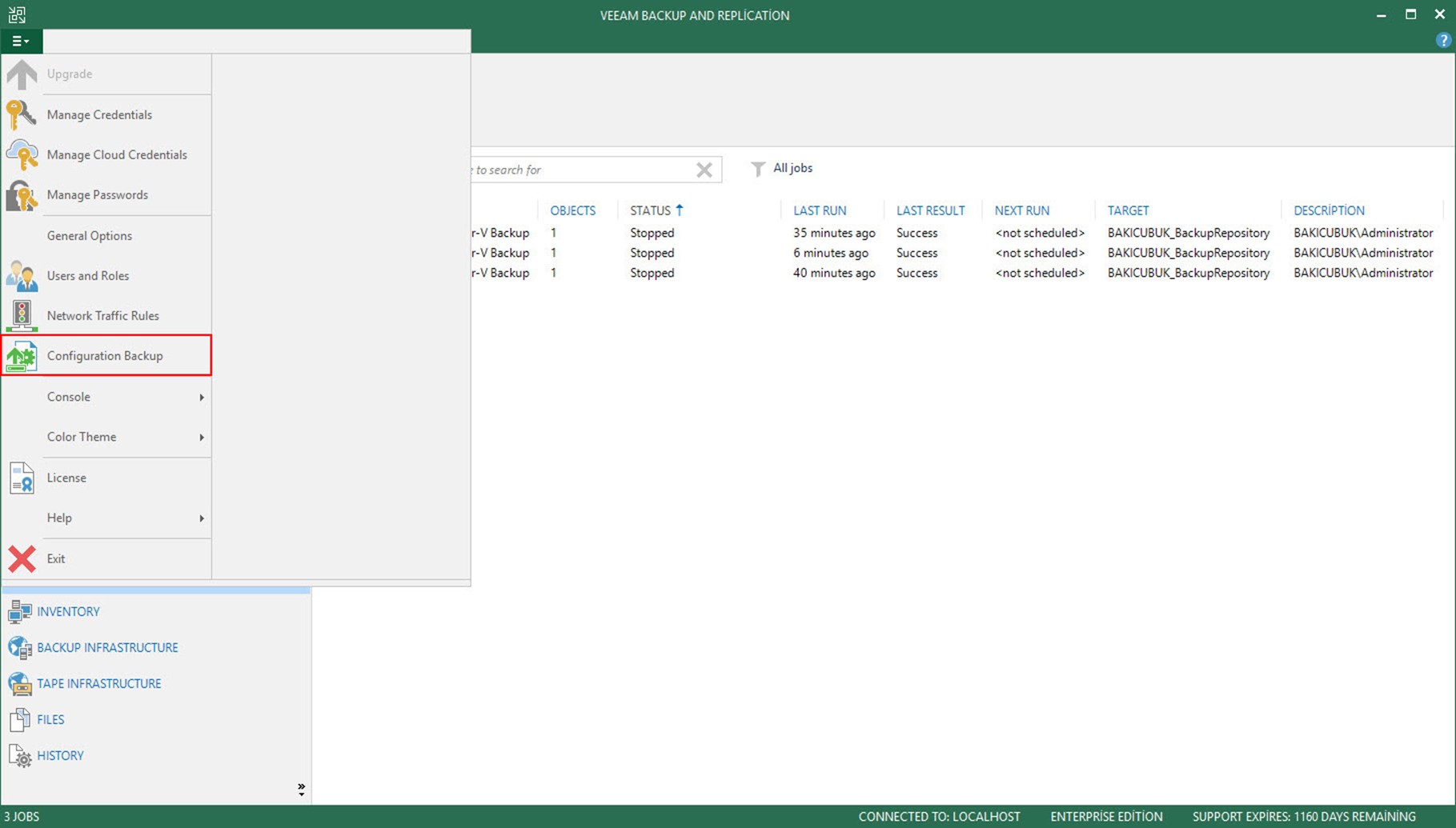Open the History view
1456x828 pixels.
60,755
